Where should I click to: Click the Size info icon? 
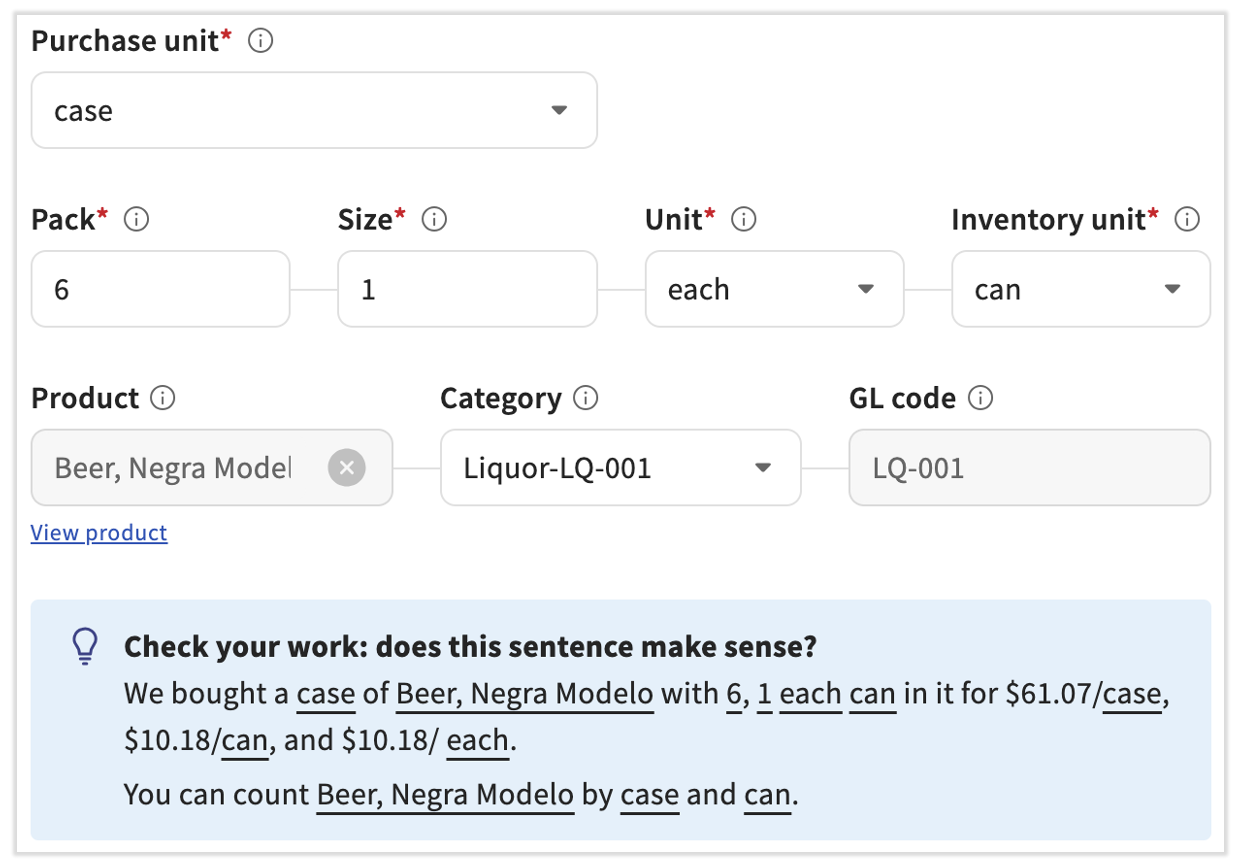433,219
